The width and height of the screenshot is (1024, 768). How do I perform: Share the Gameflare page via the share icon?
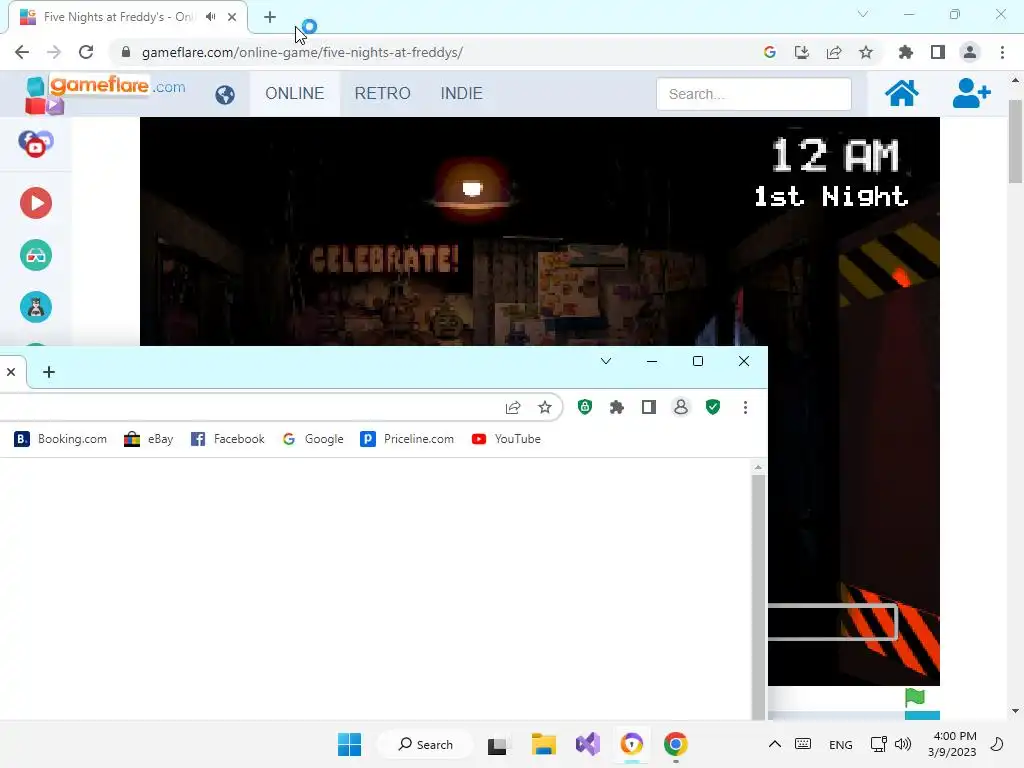pyautogui.click(x=834, y=52)
